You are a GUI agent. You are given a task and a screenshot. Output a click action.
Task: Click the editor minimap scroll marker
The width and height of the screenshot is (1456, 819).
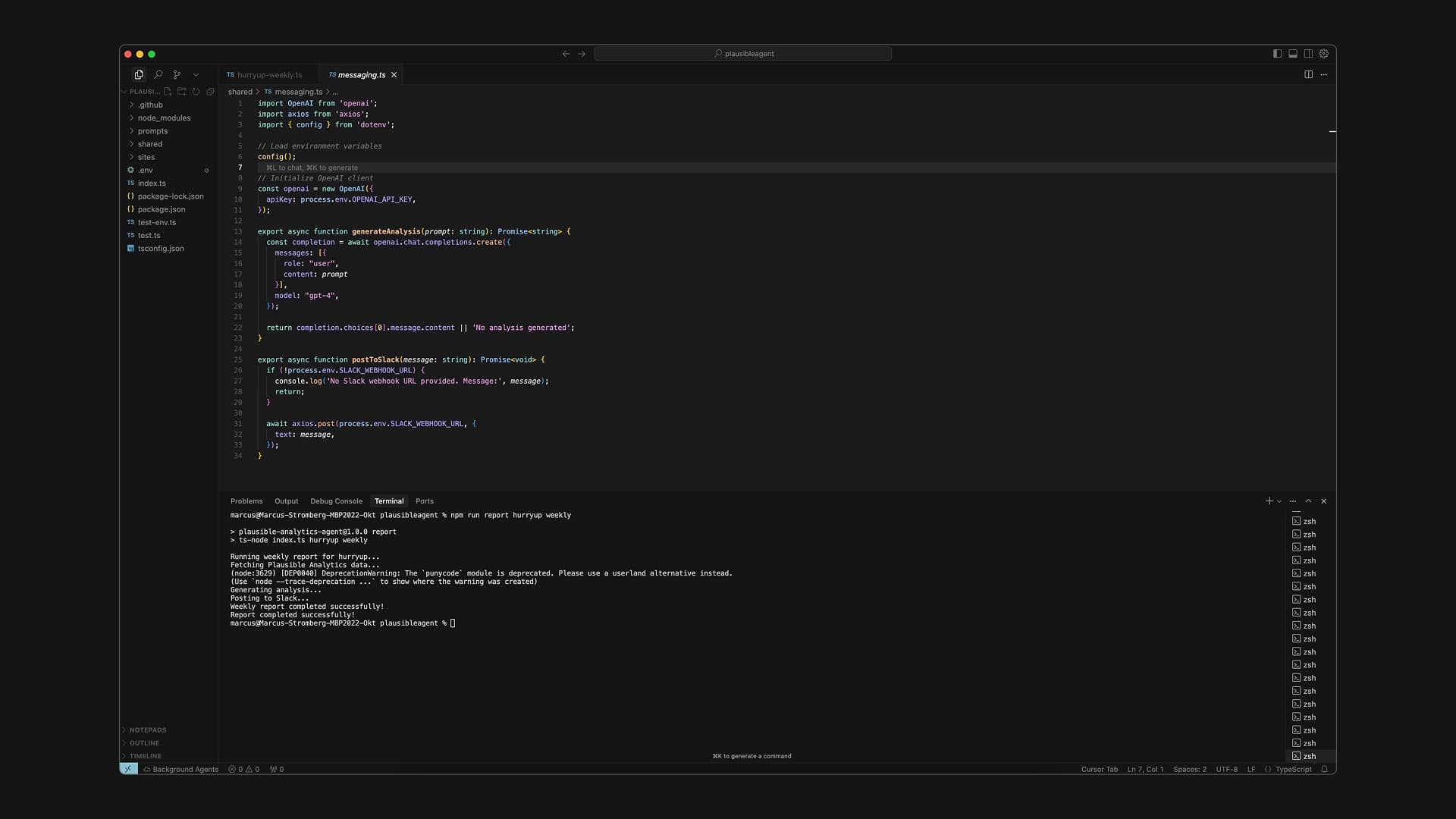click(x=1332, y=132)
